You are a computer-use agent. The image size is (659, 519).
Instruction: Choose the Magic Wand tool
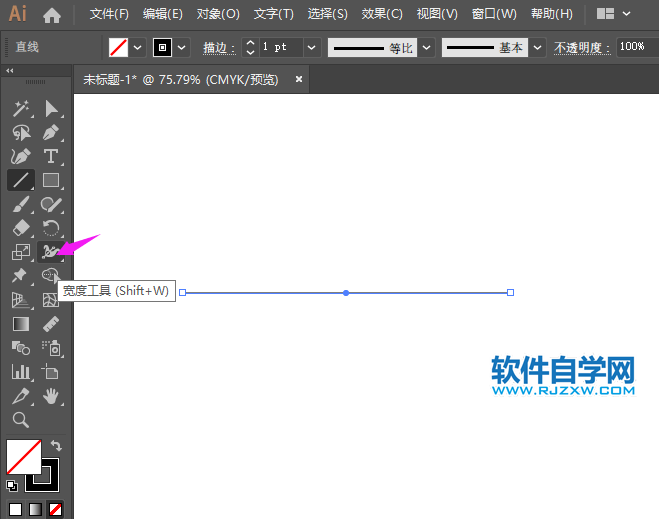(20, 108)
